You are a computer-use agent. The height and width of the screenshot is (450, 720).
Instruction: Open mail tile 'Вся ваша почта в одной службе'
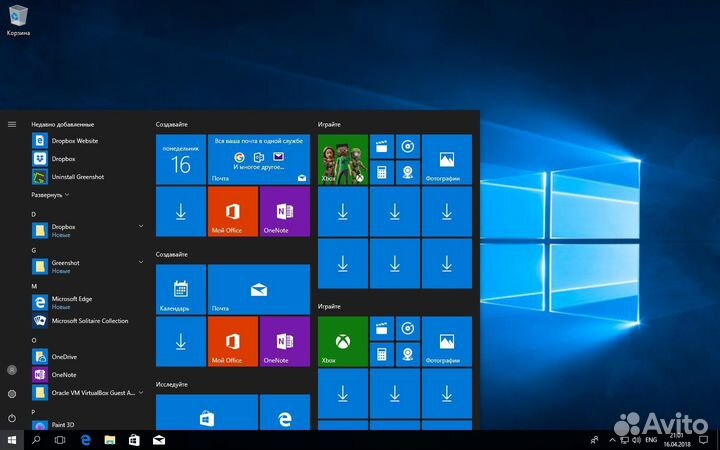(259, 159)
